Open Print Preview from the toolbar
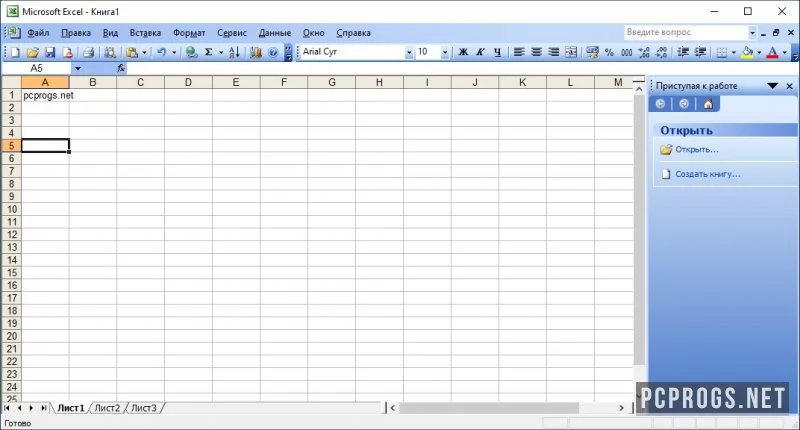Screen dimensions: 800x430 [110, 52]
